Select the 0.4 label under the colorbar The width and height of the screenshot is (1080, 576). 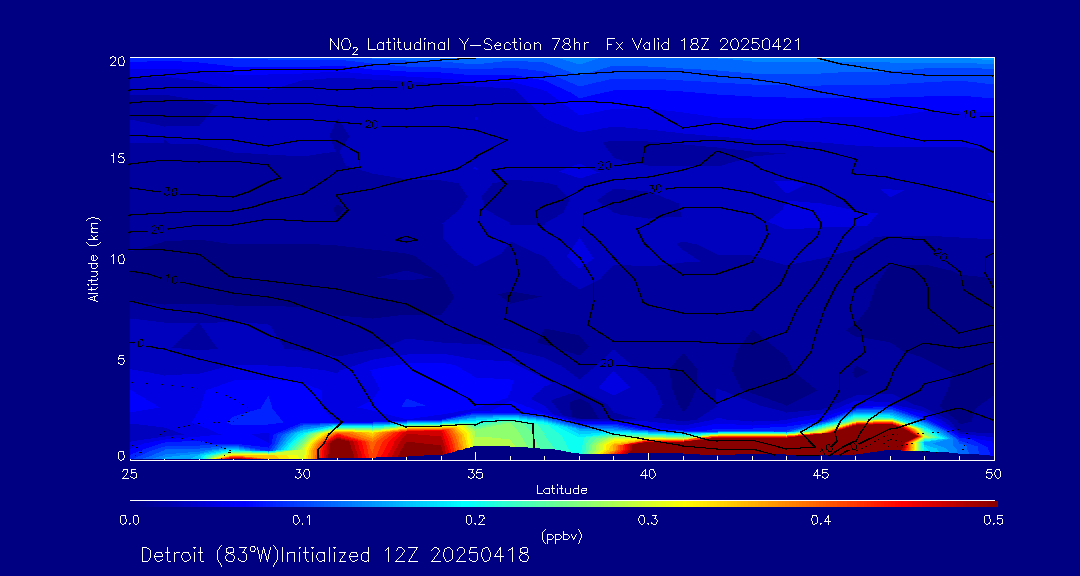pos(821,520)
